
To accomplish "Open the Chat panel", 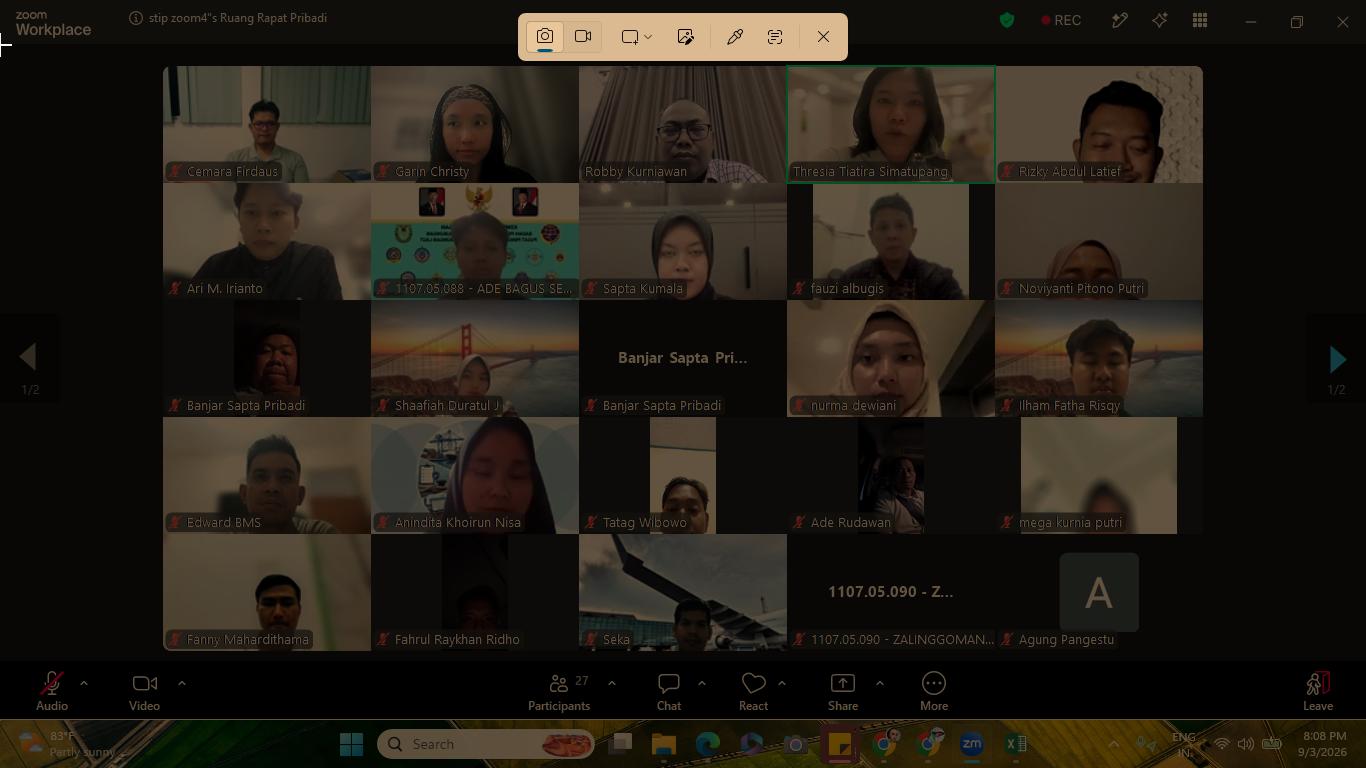I will tap(669, 691).
